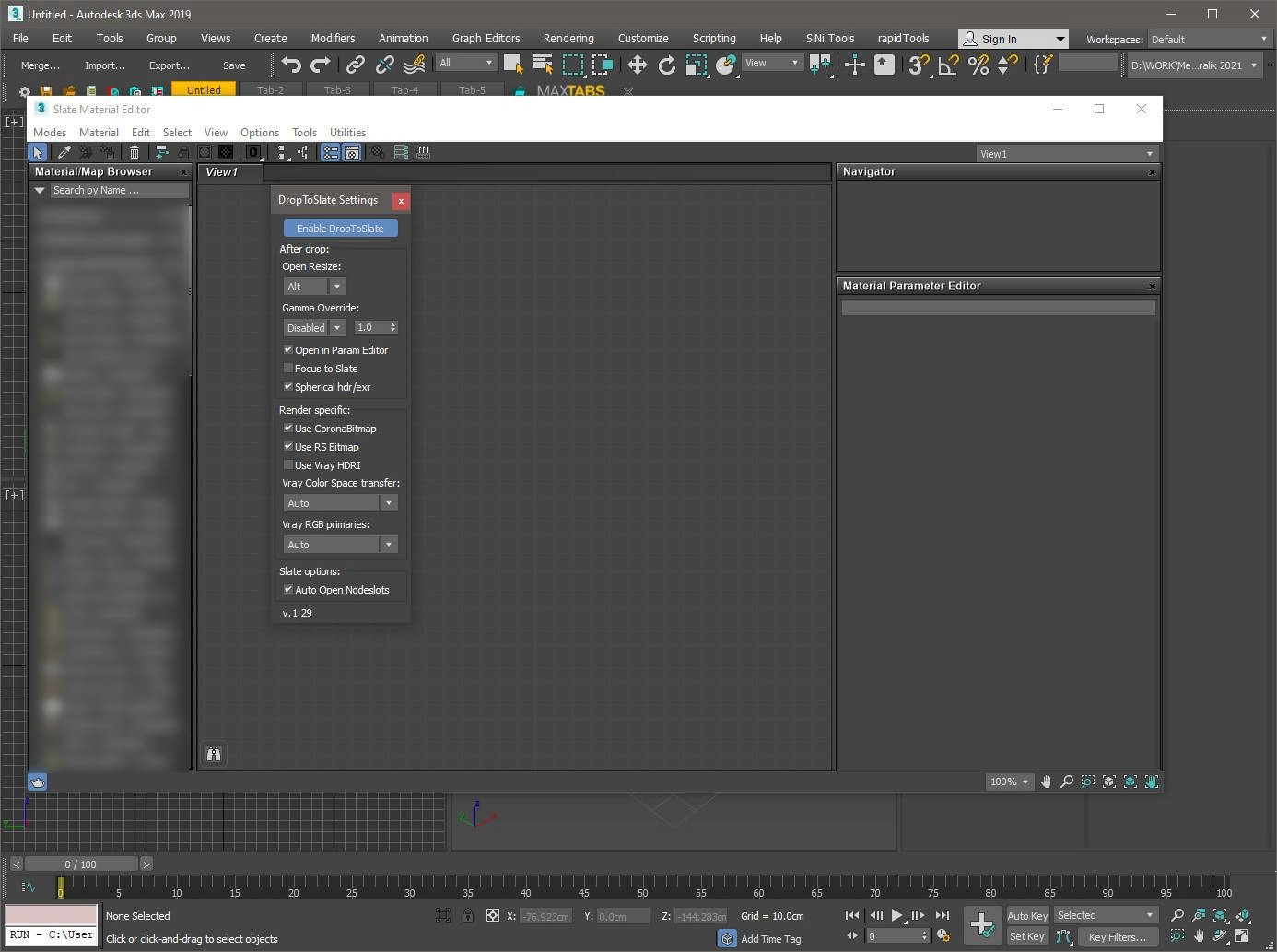Toggle Use CoronaBitmap checkbox

[288, 429]
